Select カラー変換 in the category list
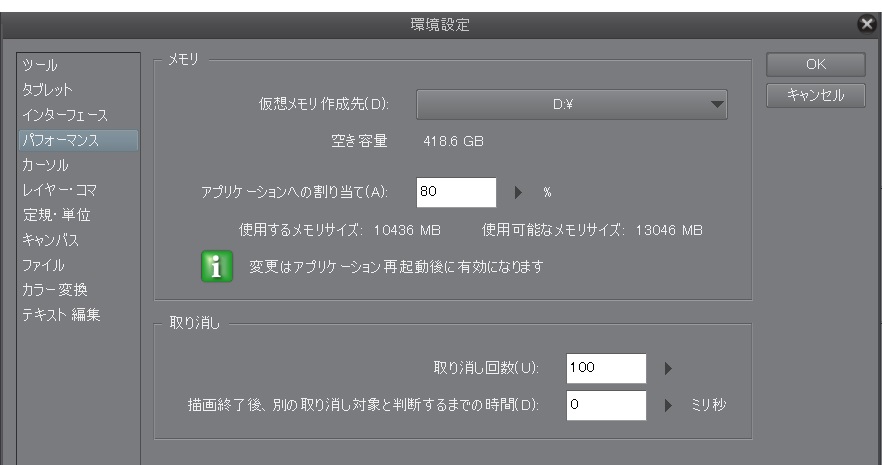Screen dimensions: 882x465 [54, 290]
